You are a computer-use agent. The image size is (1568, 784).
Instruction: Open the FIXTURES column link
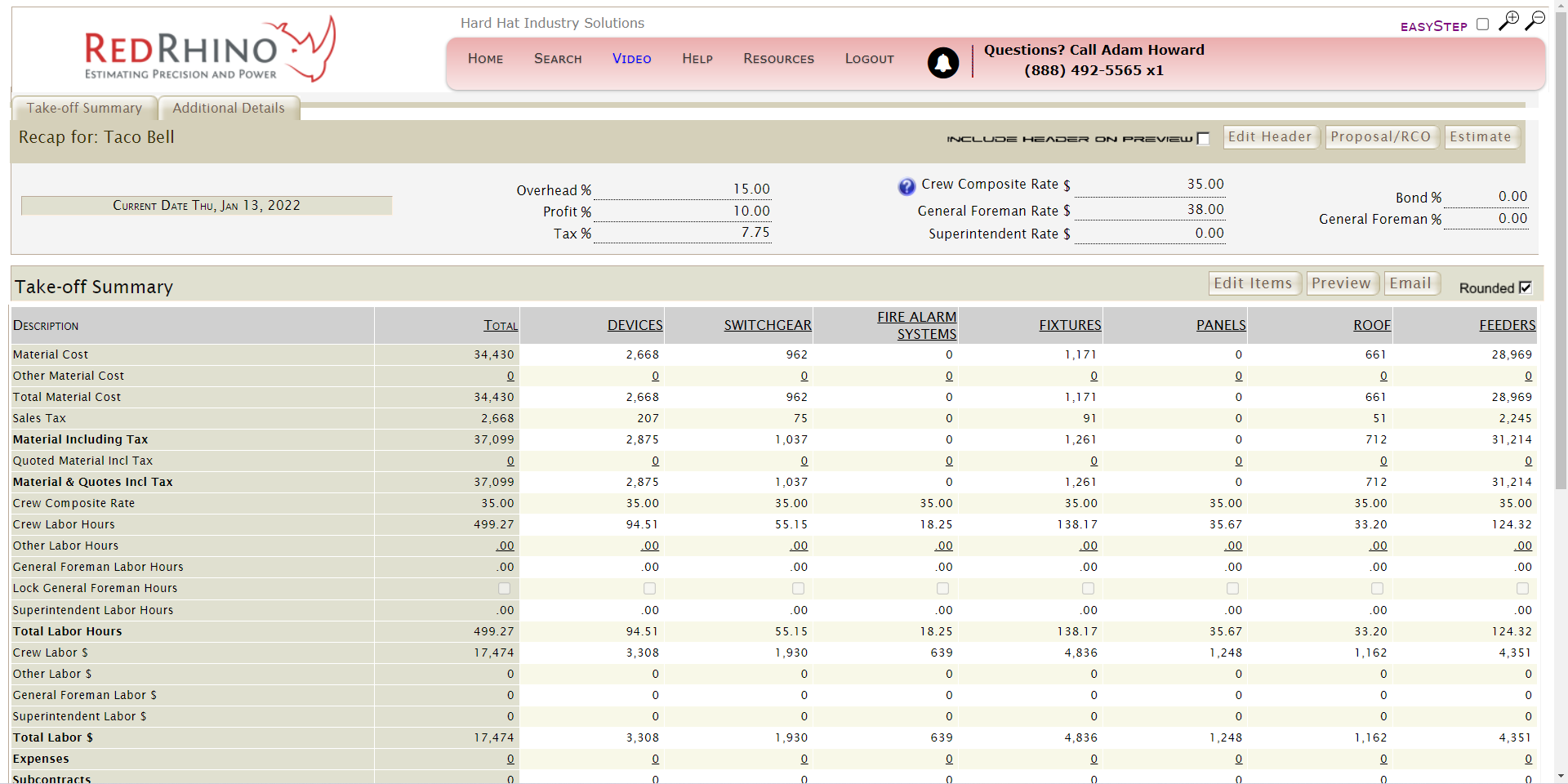(1070, 325)
